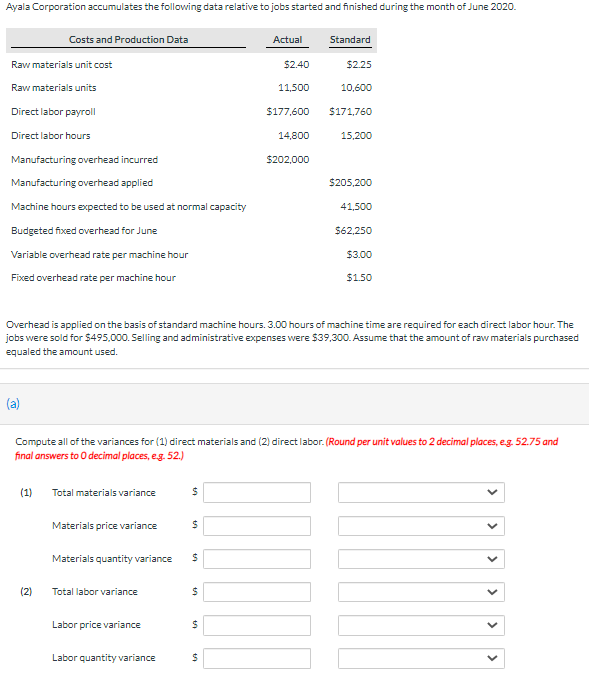
Task: Click the $202,000 overhead incurred value
Action: [x=288, y=159]
